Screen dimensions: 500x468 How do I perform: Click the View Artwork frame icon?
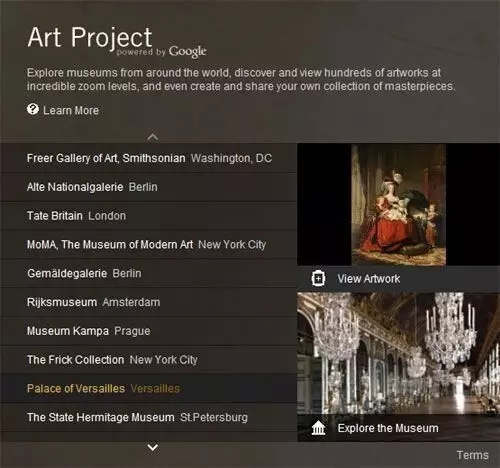(x=318, y=278)
